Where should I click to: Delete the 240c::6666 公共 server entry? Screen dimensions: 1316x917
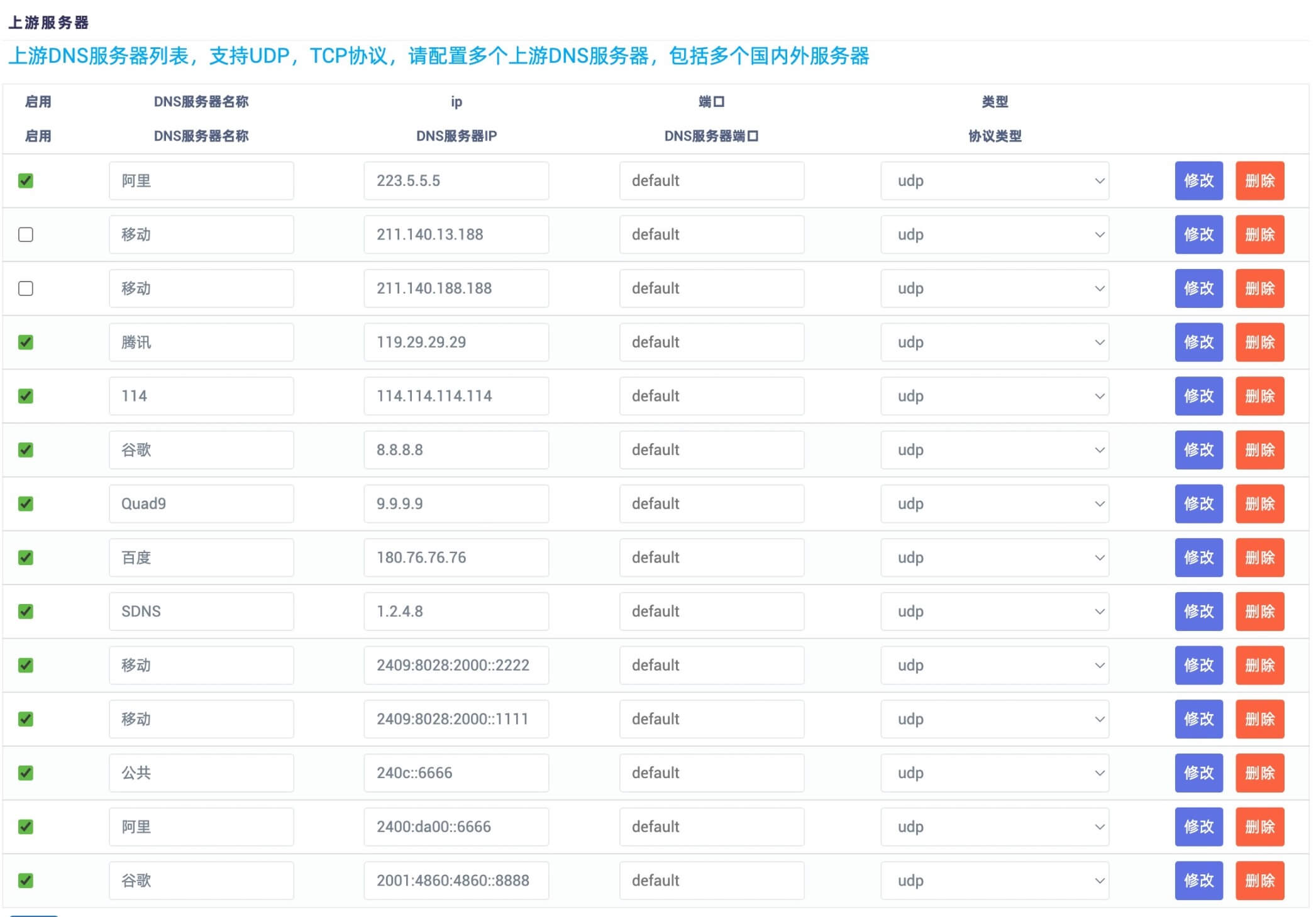[1259, 773]
